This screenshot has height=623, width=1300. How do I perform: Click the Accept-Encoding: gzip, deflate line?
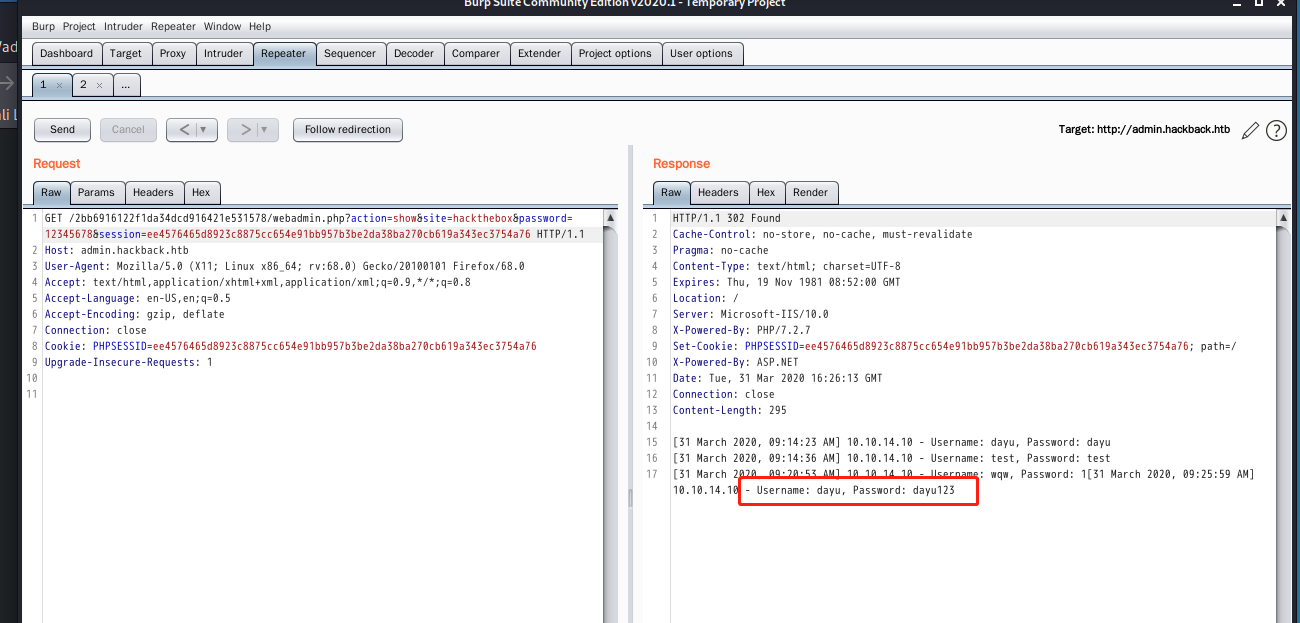(x=135, y=314)
